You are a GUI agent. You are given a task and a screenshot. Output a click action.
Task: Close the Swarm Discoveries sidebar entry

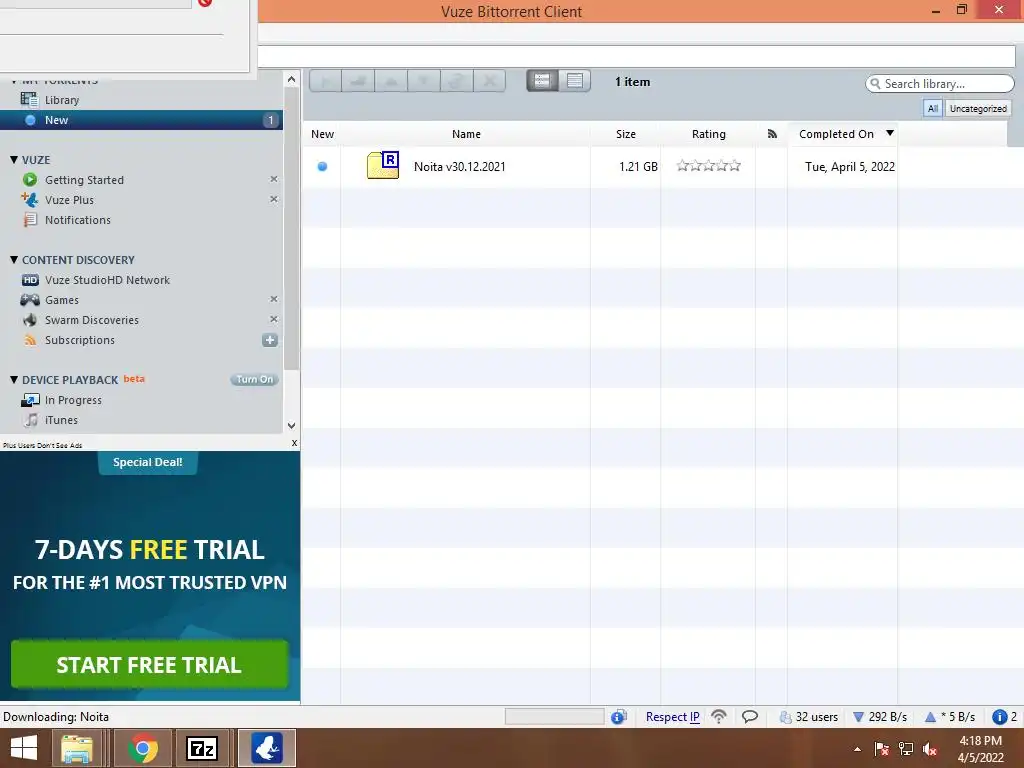point(274,319)
